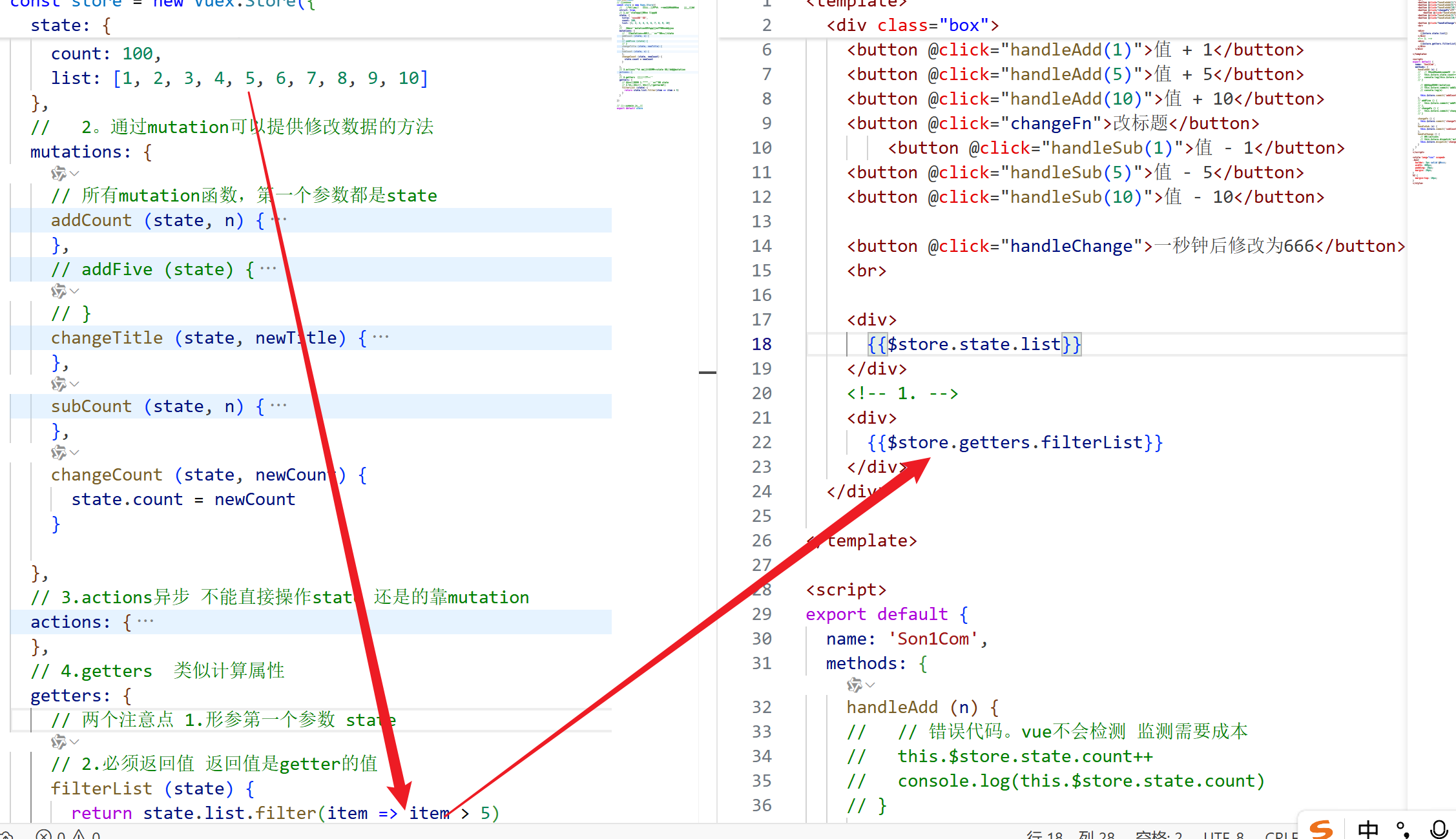Unfold the changeTitle function ellipsis

click(x=381, y=337)
